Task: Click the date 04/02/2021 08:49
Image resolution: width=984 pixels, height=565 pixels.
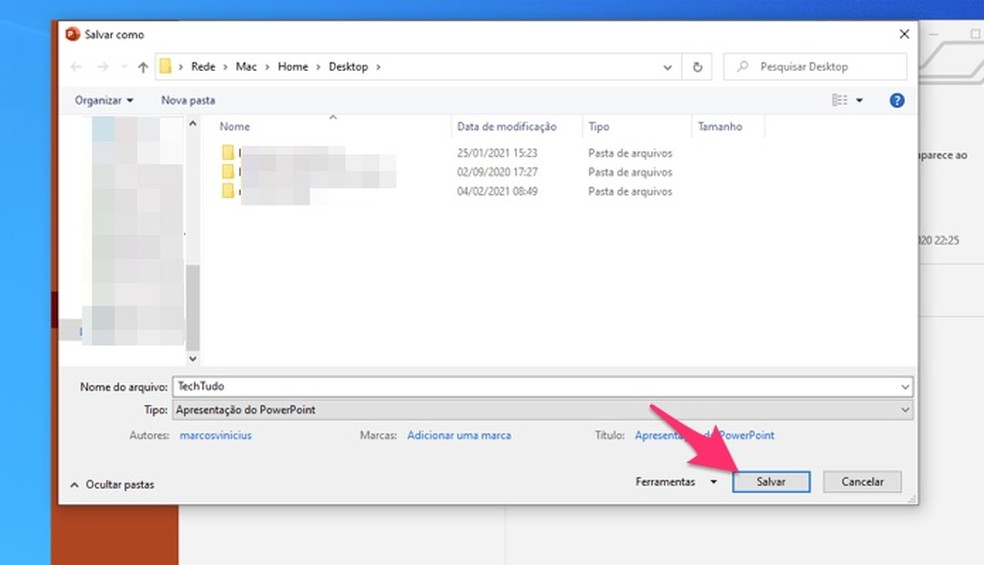Action: tap(497, 191)
